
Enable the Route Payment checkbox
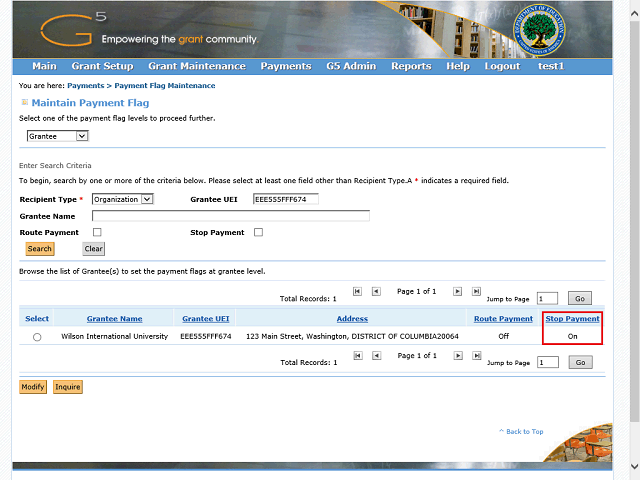tap(97, 232)
